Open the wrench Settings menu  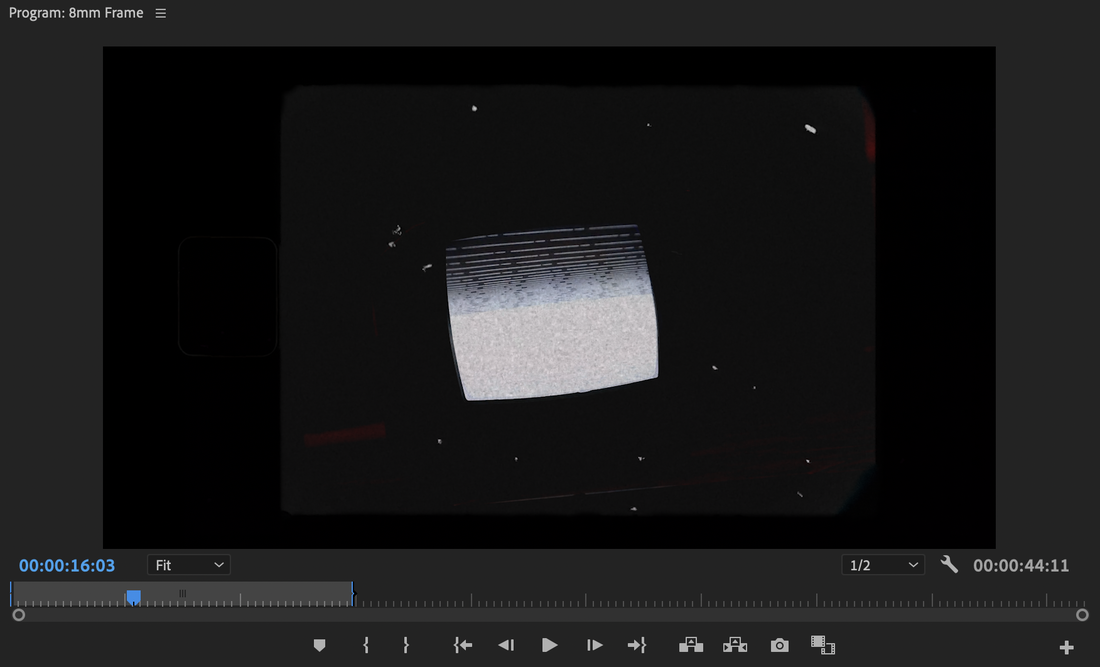[949, 565]
